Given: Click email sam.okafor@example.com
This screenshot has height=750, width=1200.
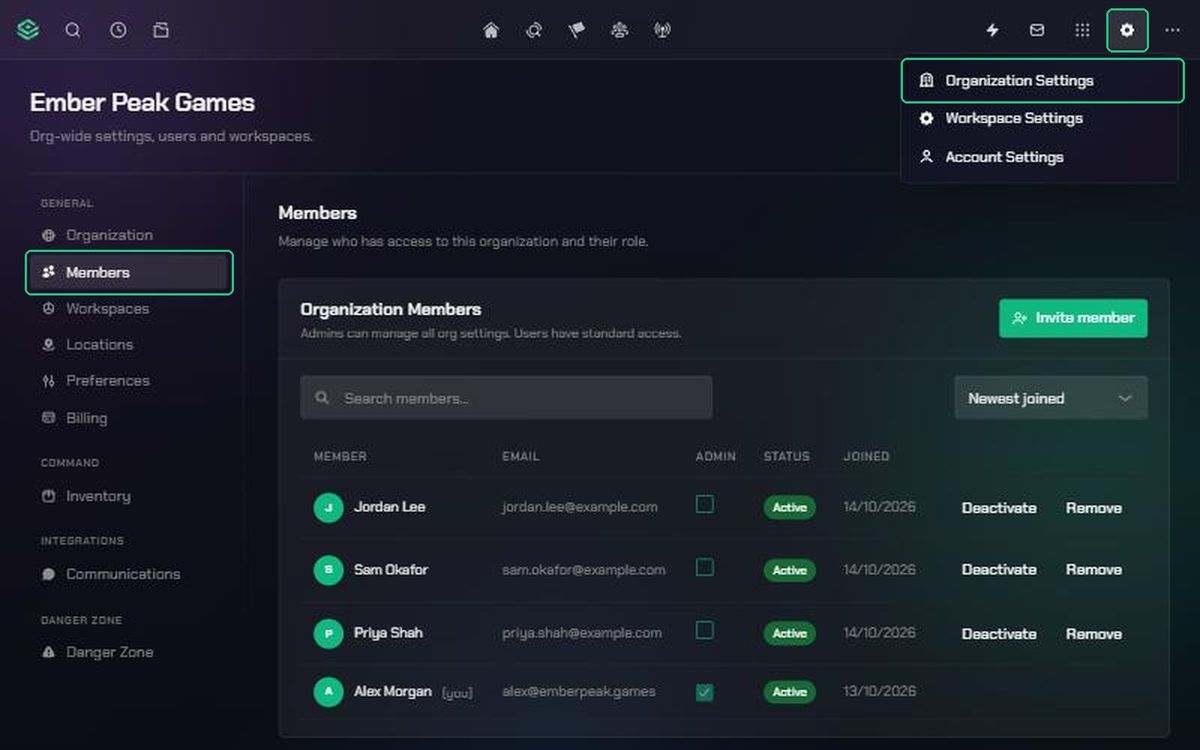Looking at the screenshot, I should click(584, 570).
